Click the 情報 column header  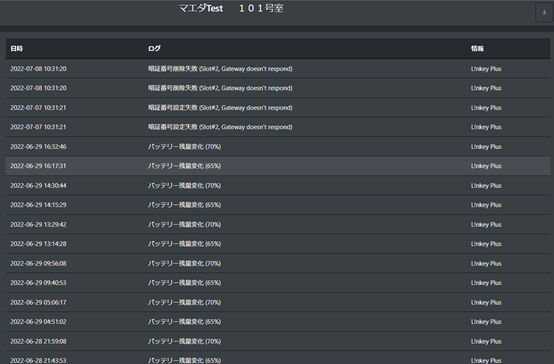(477, 48)
